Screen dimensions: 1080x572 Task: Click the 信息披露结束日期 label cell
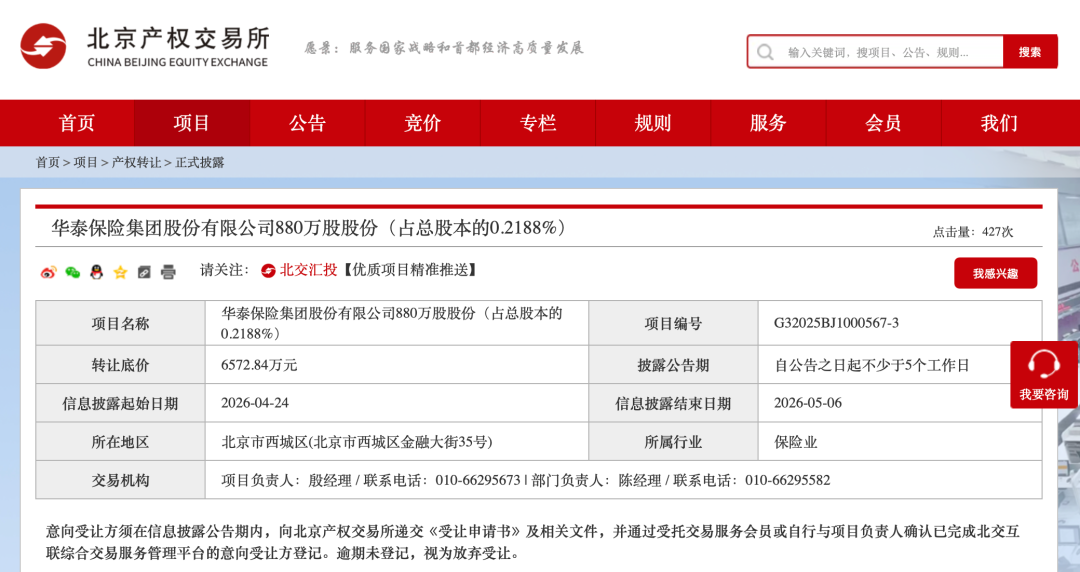[x=673, y=403]
